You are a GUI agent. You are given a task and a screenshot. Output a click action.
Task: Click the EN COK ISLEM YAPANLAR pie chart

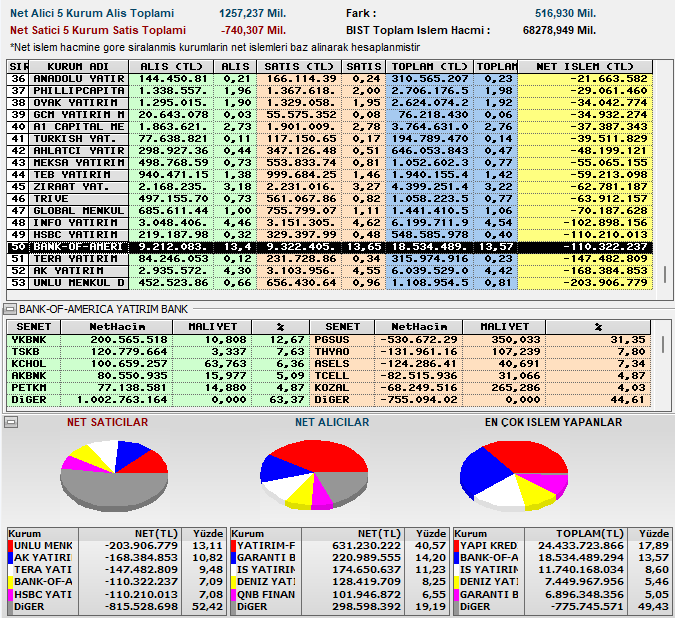[x=514, y=476]
